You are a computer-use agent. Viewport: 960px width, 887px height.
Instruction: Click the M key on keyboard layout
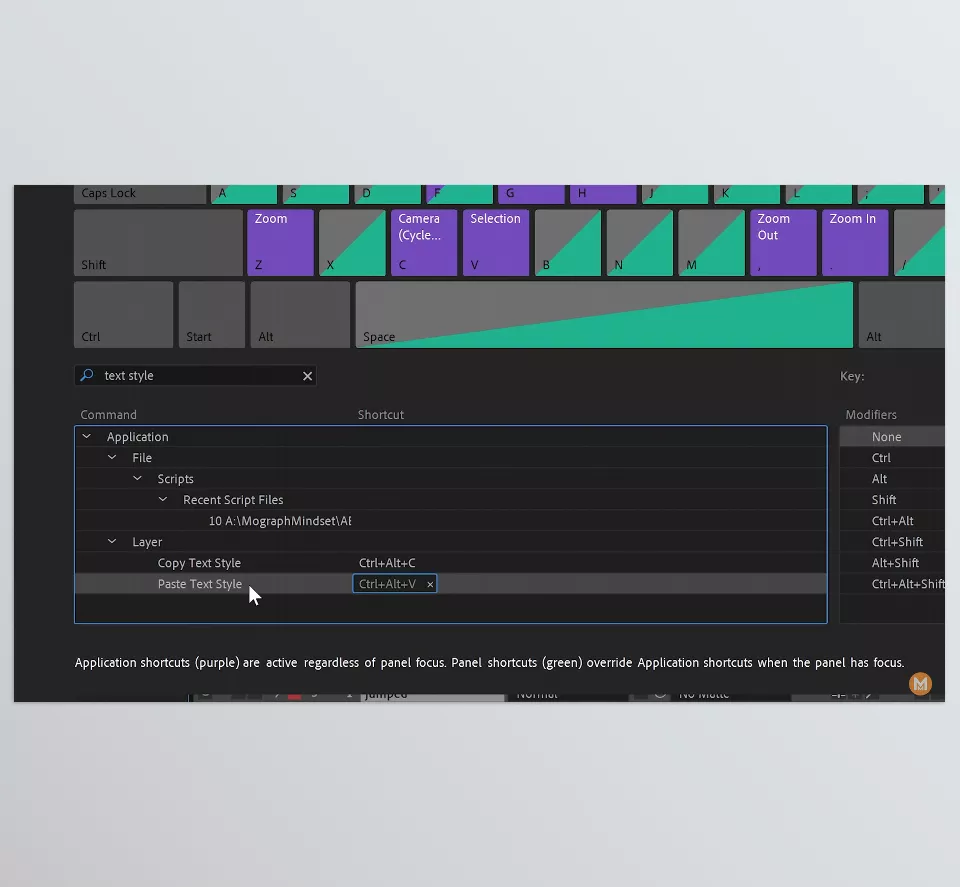coord(711,242)
